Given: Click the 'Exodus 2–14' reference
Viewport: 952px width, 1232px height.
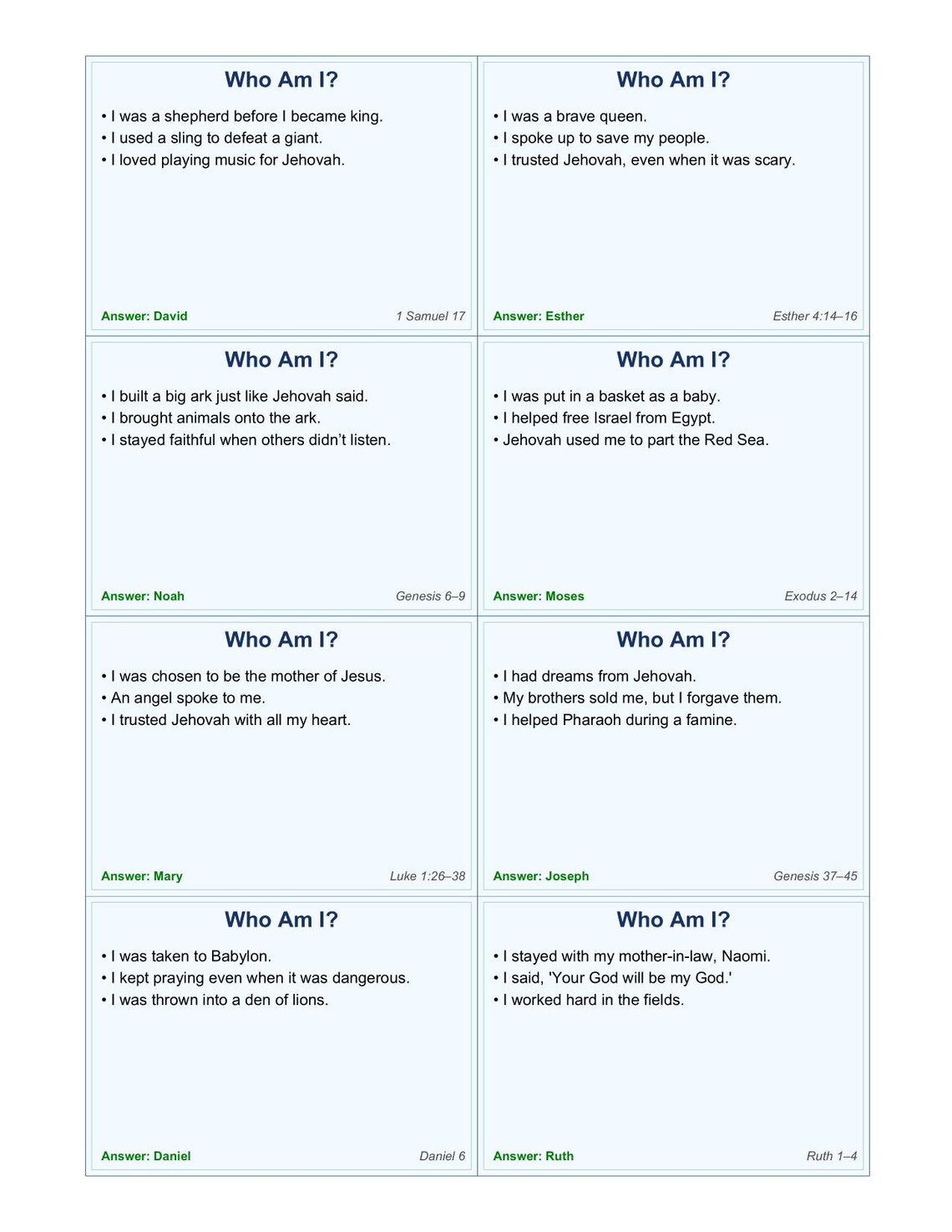Looking at the screenshot, I should [820, 596].
